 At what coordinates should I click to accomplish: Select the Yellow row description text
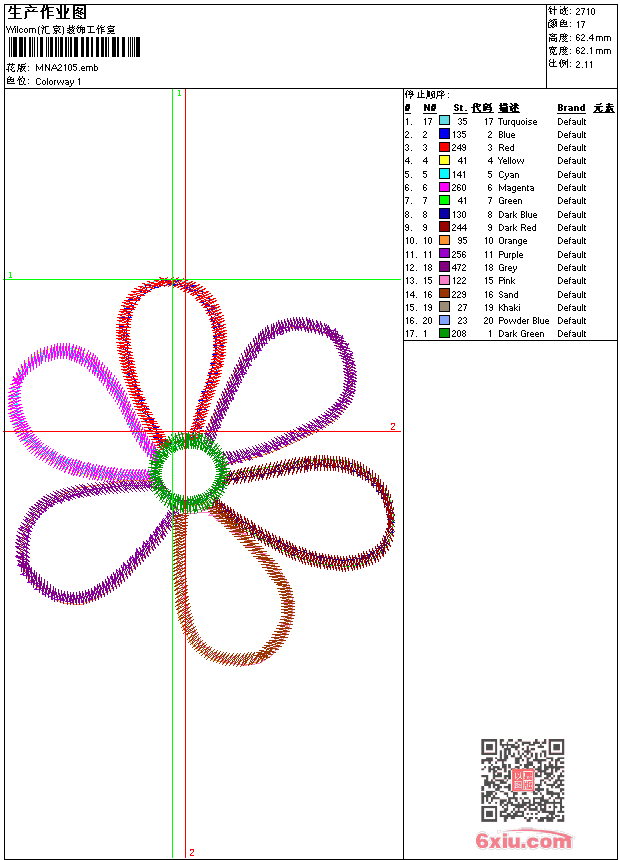(511, 161)
